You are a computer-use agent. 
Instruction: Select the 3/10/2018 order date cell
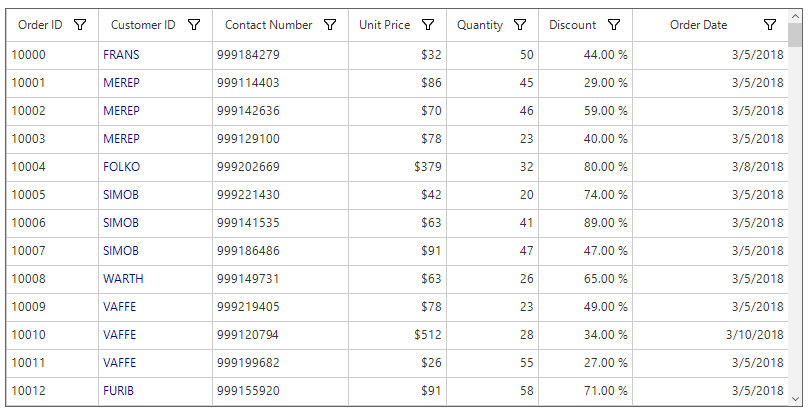pos(710,334)
